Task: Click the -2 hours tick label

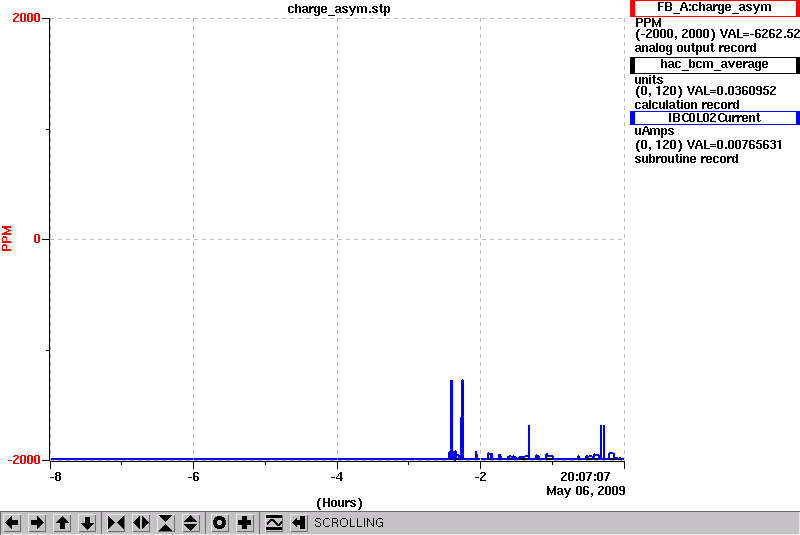Action: [480, 477]
